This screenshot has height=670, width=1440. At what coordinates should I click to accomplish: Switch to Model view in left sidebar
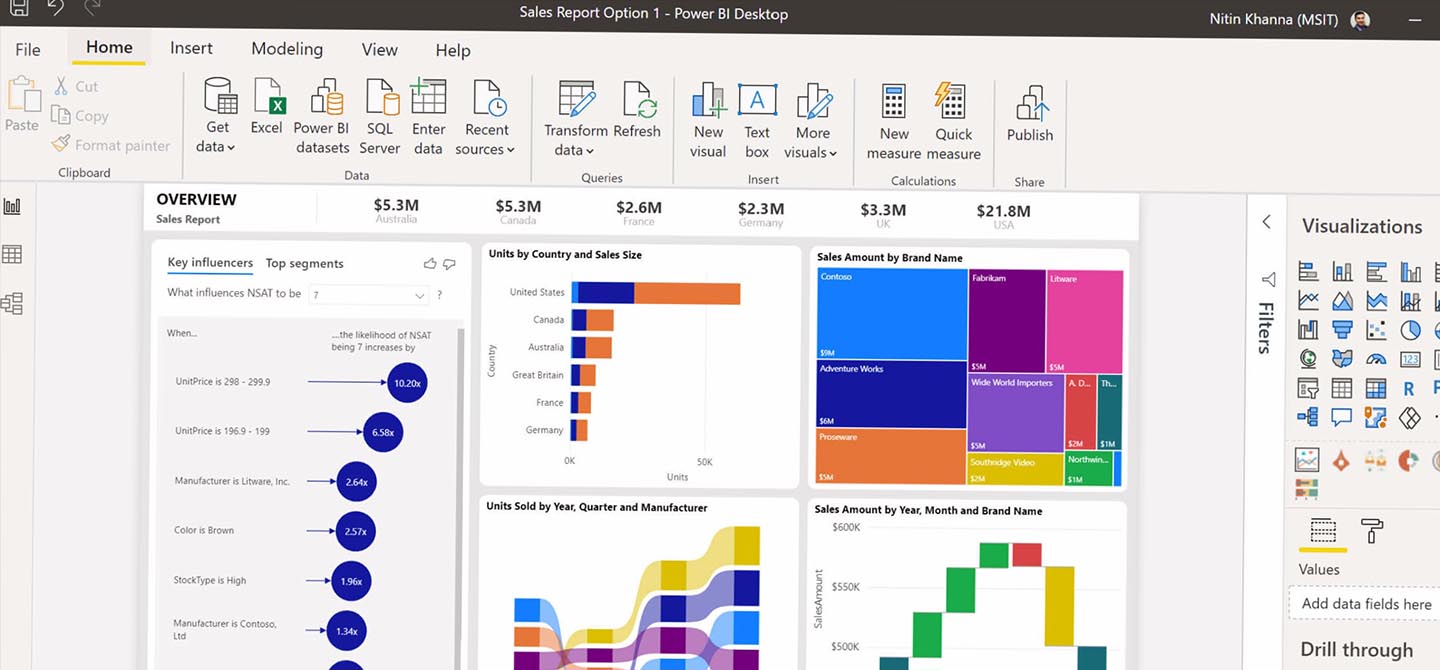(12, 303)
